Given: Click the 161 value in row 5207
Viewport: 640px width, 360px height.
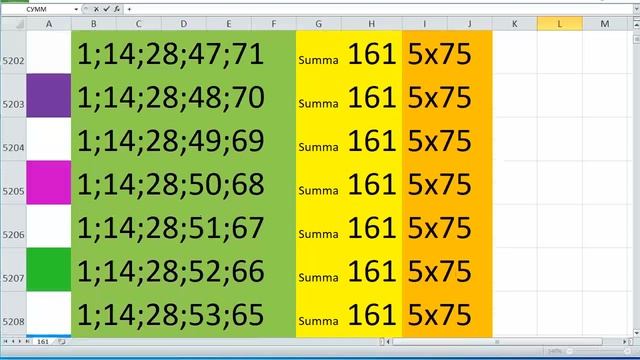Looking at the screenshot, I should pyautogui.click(x=372, y=271).
